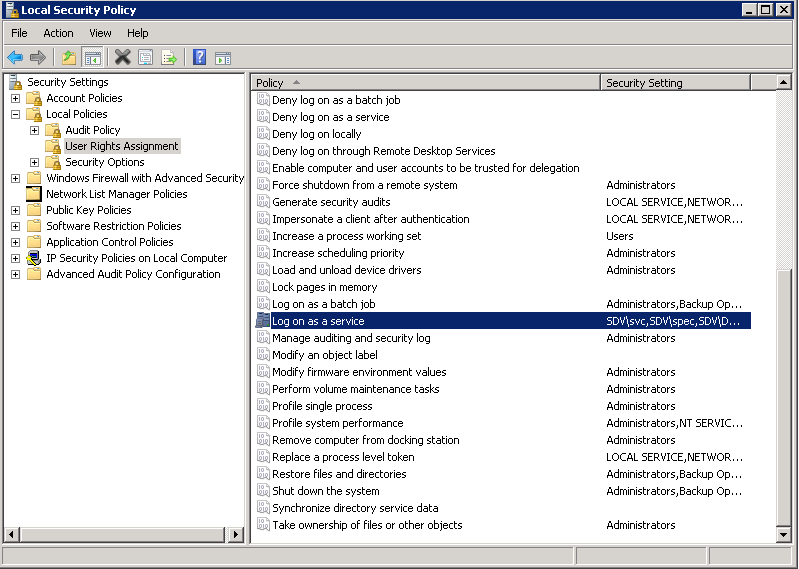799x569 pixels.
Task: Open the View menu
Action: click(x=100, y=33)
